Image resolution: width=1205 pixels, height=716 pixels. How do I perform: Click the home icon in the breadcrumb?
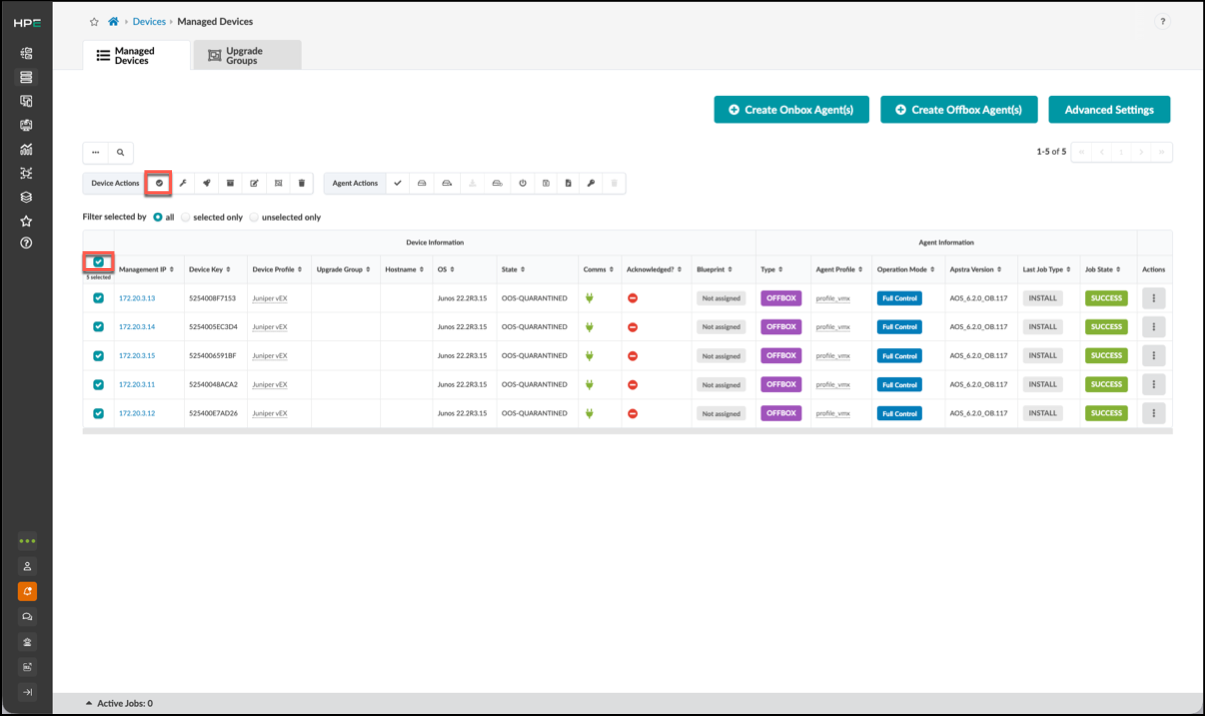pyautogui.click(x=114, y=21)
